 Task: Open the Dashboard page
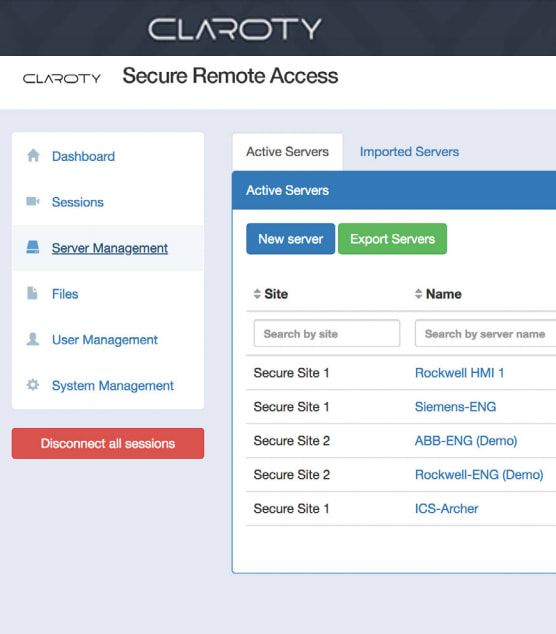(x=83, y=156)
